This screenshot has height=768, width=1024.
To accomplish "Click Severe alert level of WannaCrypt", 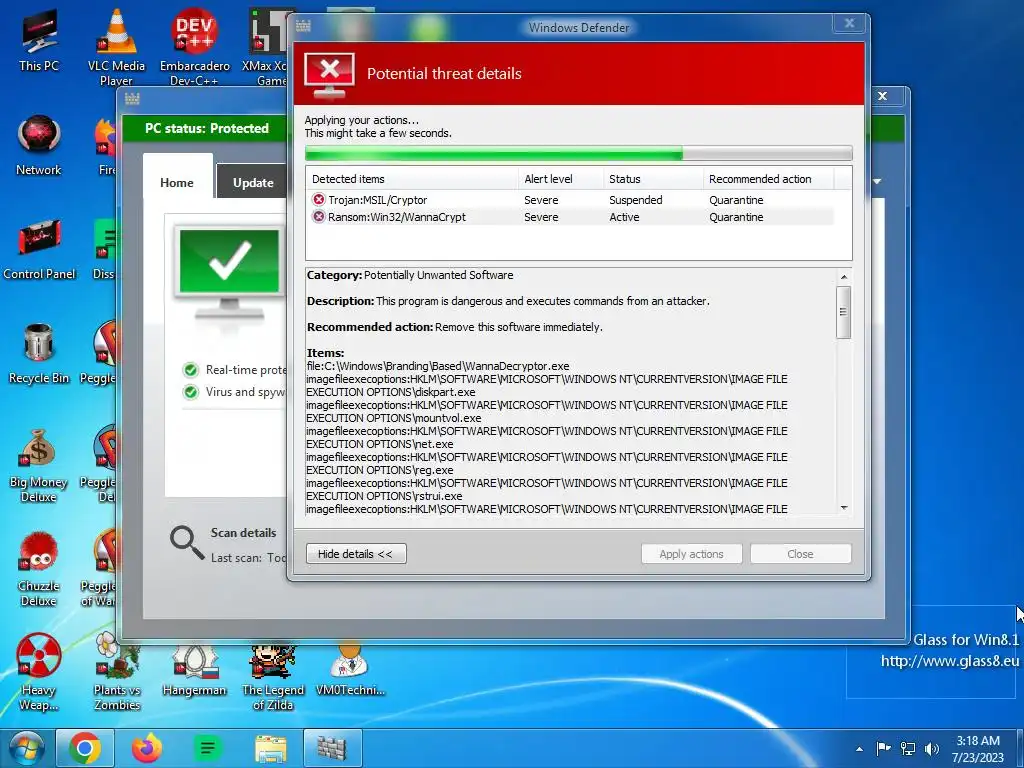I will (x=541, y=217).
